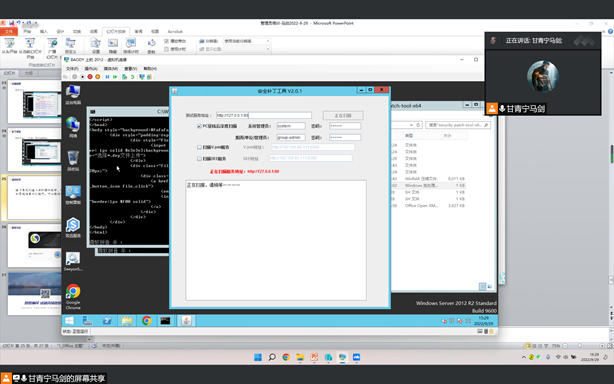Click Size column header in Explorer
Screen dimensions: 614x384
pyautogui.click(x=453, y=136)
